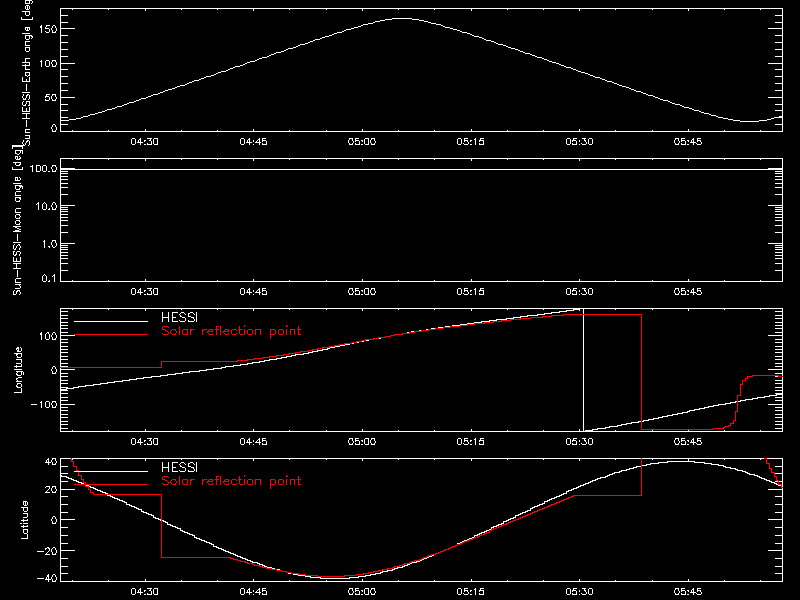Click the 100 tick on Longitude axis
The image size is (800, 600).
pyautogui.click(x=47, y=336)
